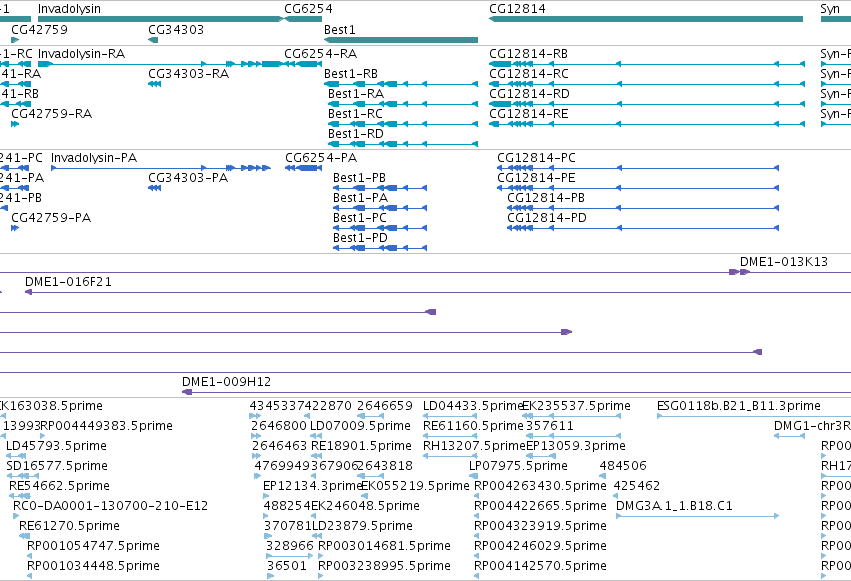Click the CG12814-RB transcript label

click(529, 54)
